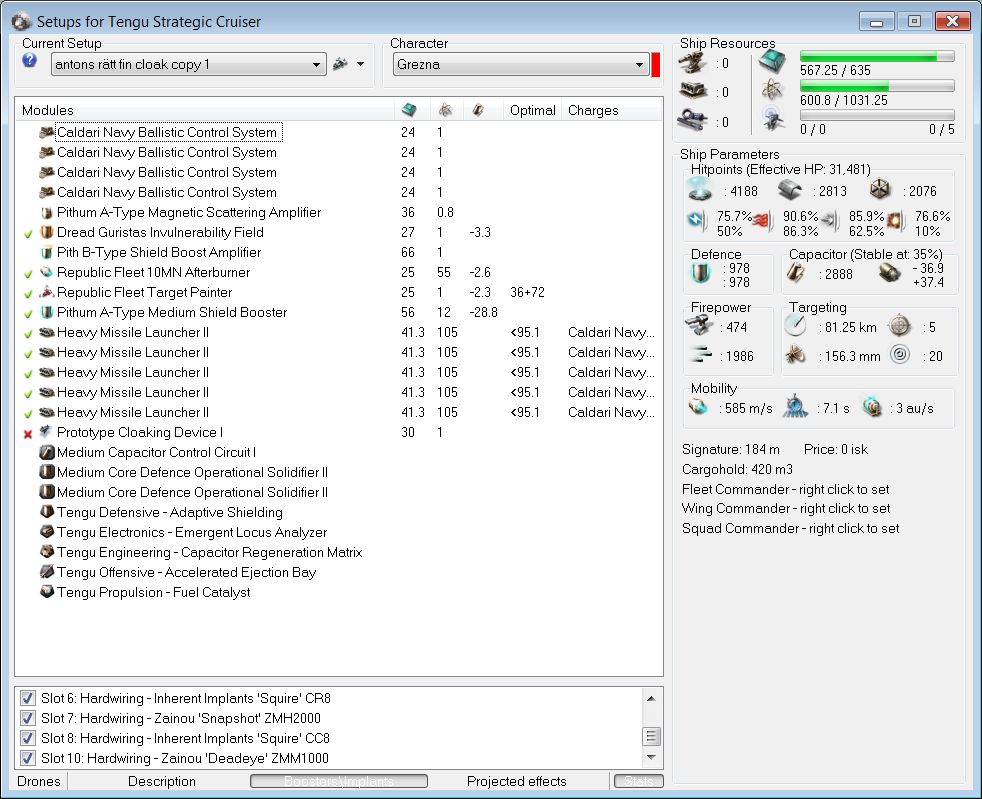Click the thermal resistance icon beside 90.6%
This screenshot has height=799, width=982.
(x=762, y=220)
